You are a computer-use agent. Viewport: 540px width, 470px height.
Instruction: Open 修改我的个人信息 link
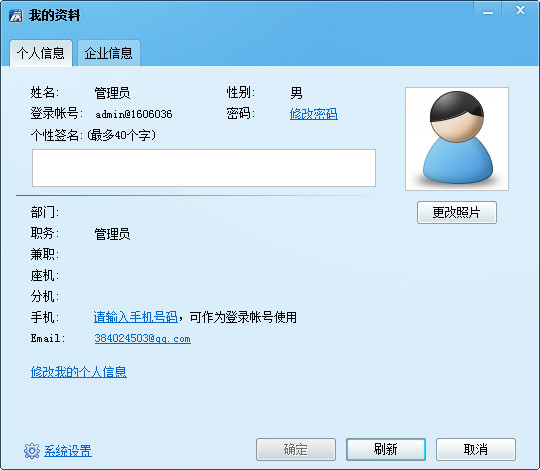(x=79, y=372)
